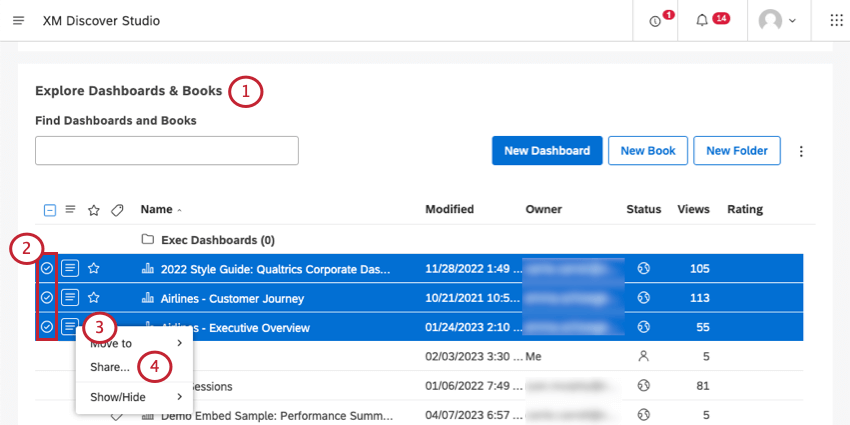850x425 pixels.
Task: Open the three-dot more options menu
Action: click(x=801, y=151)
